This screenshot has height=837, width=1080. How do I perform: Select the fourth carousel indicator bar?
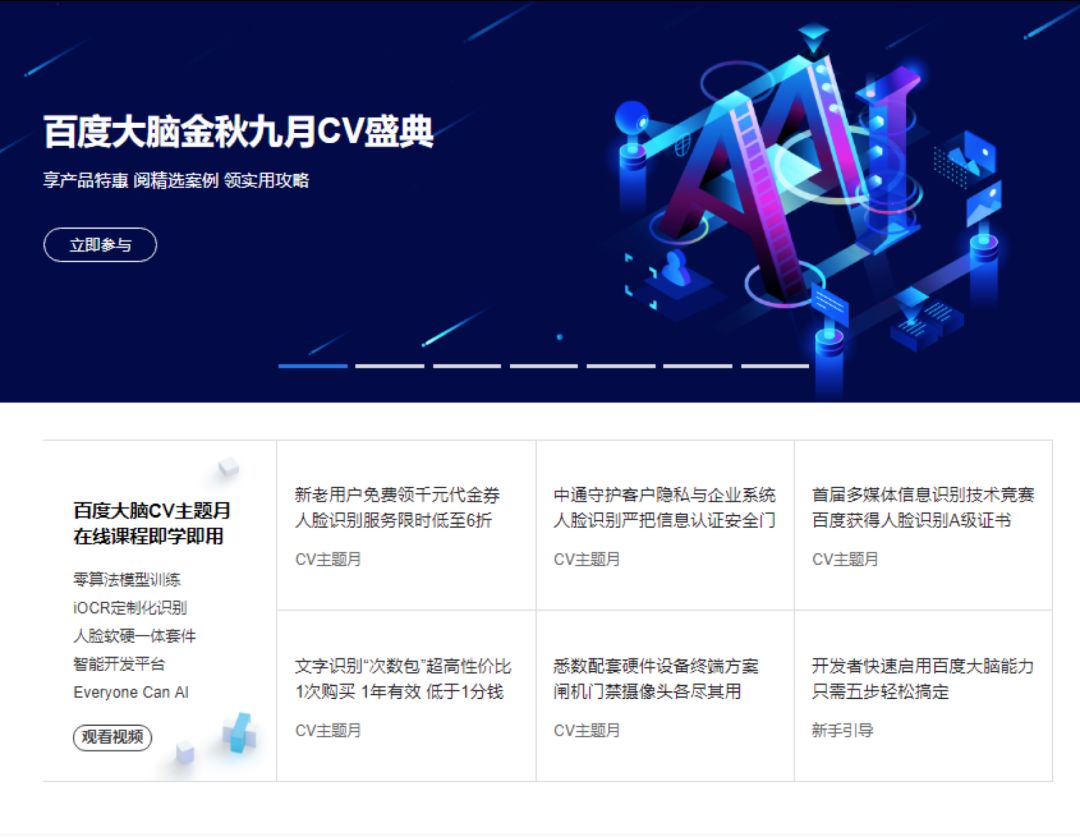pyautogui.click(x=544, y=366)
